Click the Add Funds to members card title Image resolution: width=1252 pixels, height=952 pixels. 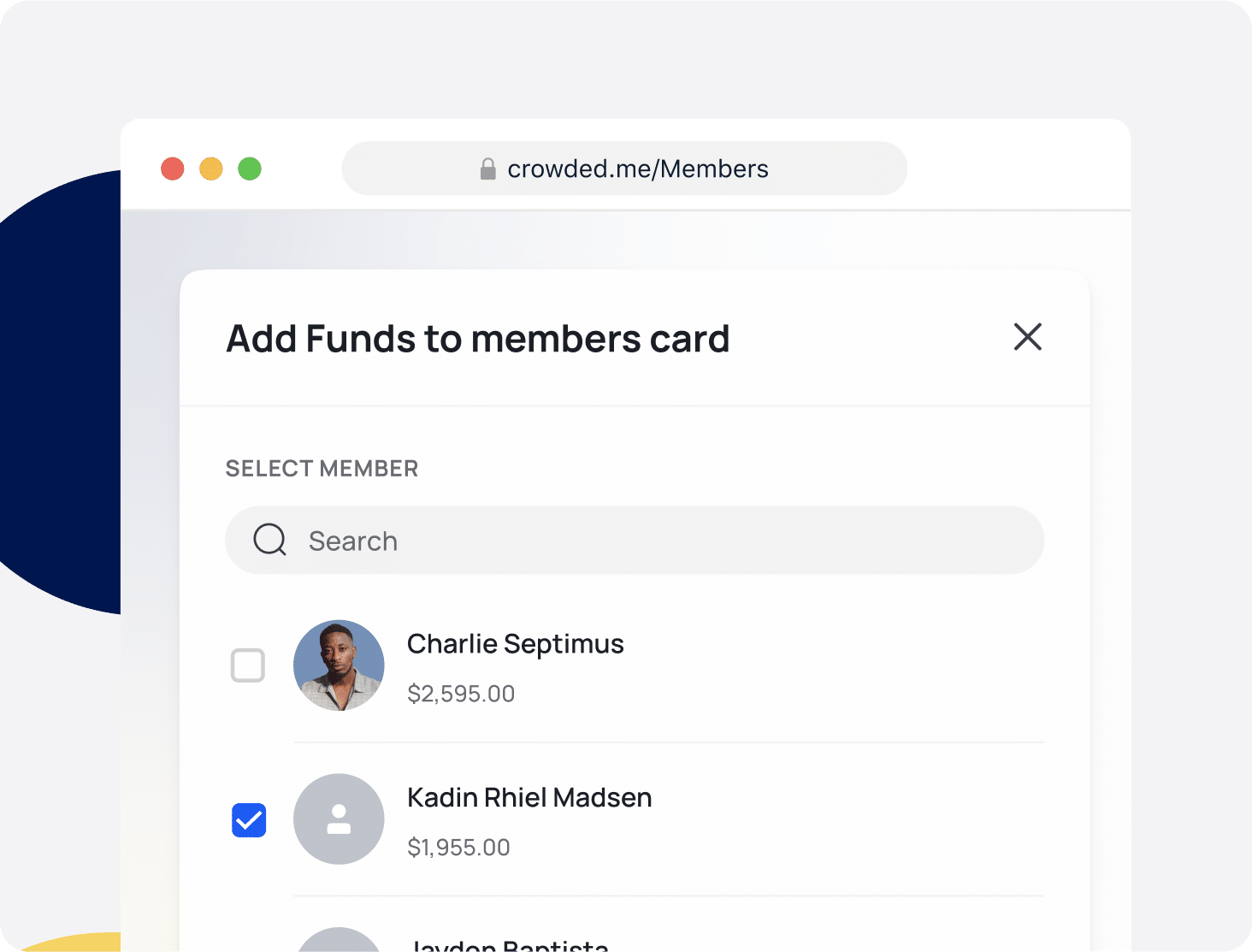pyautogui.click(x=478, y=339)
